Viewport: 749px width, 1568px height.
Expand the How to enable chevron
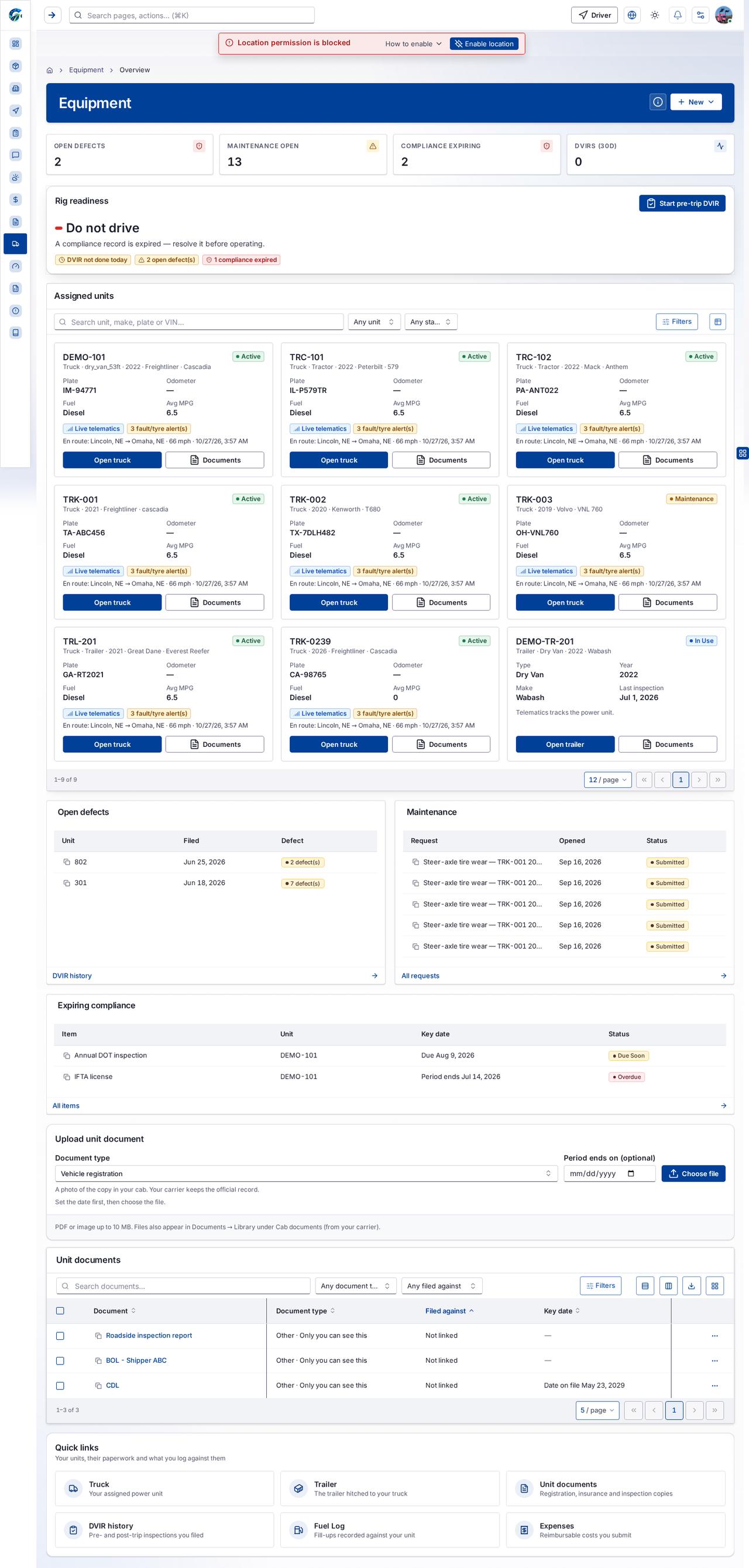pos(438,44)
